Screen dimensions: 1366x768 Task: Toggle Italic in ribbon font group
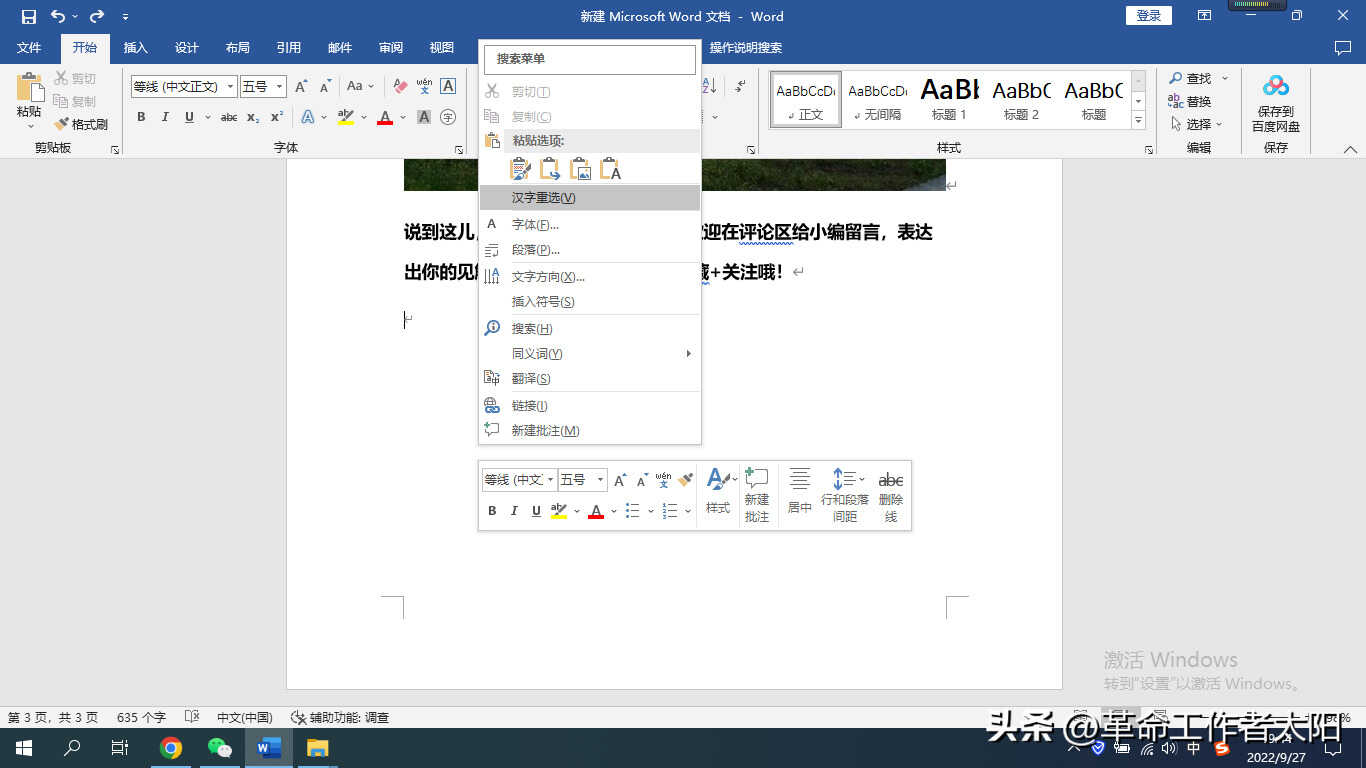165,117
